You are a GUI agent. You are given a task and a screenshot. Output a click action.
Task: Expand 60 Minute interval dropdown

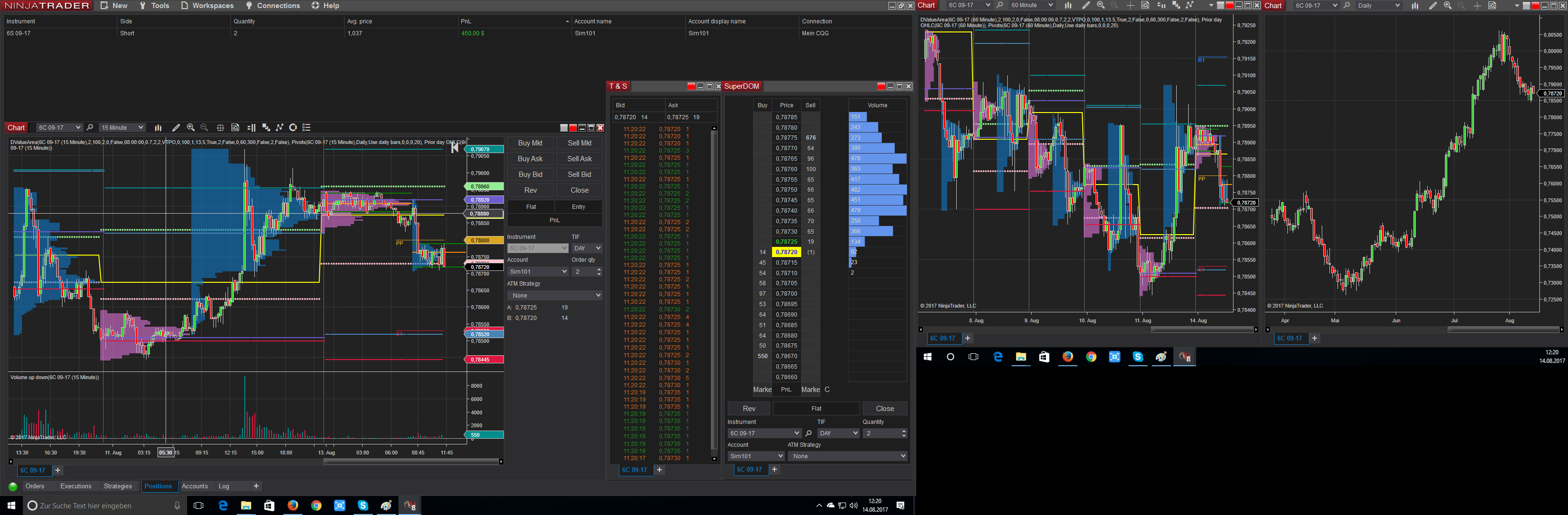coord(1032,5)
